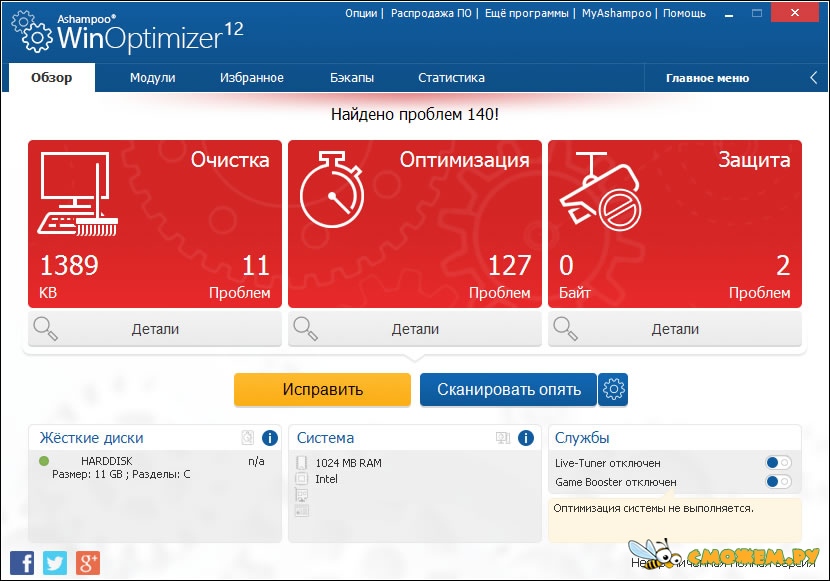This screenshot has height=581, width=830.
Task: Click the Оптимизация stopwatch icon
Action: [x=332, y=189]
